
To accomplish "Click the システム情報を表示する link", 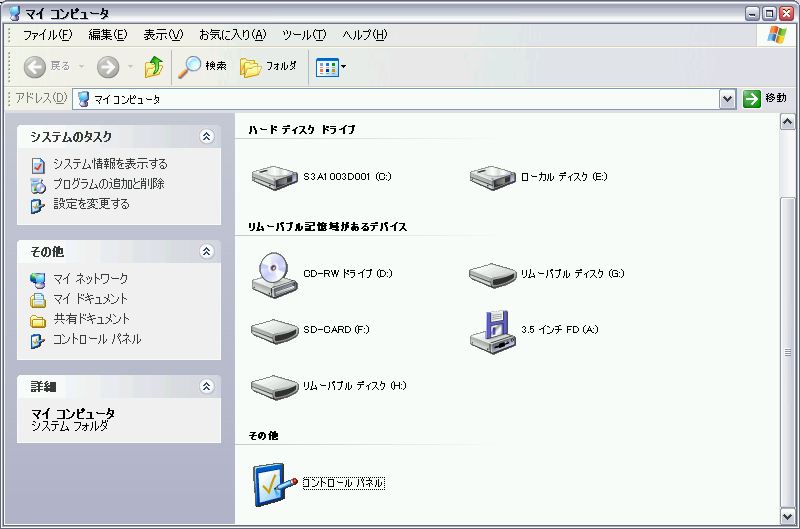I will click(110, 164).
